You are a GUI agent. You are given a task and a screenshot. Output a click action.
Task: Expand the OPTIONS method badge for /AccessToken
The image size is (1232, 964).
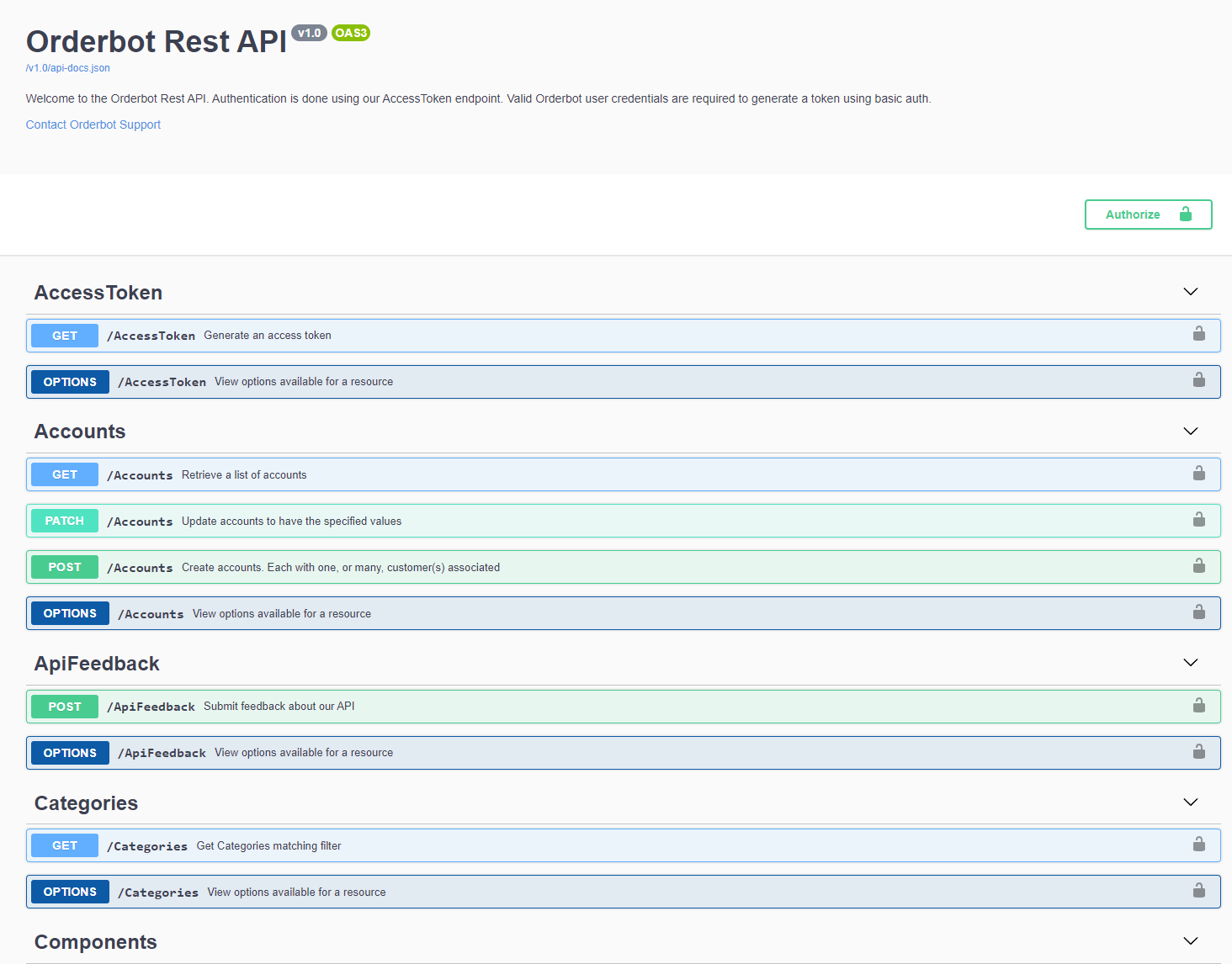point(70,382)
